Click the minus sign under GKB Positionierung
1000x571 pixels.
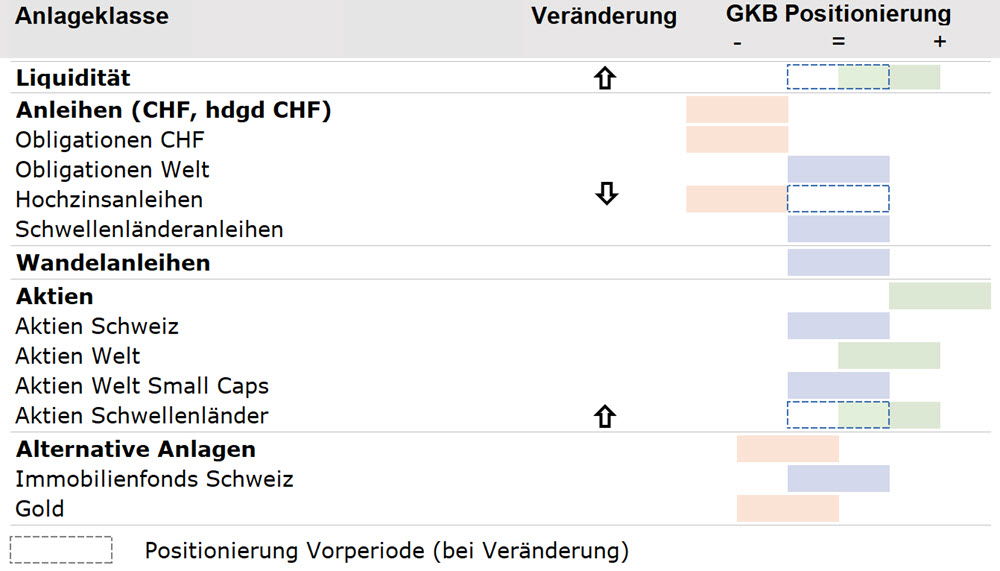pos(737,43)
